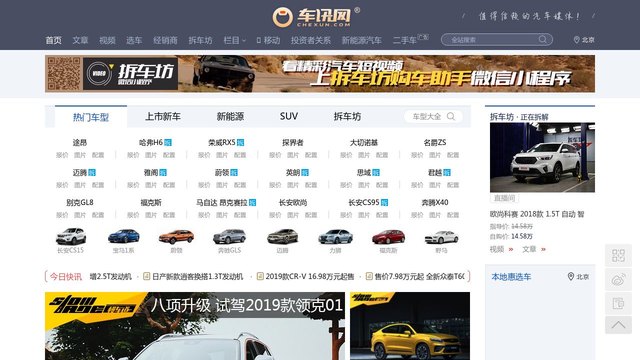The height and width of the screenshot is (360, 640).
Task: Expand the 栏目 dropdown in navigation
Action: [x=234, y=40]
